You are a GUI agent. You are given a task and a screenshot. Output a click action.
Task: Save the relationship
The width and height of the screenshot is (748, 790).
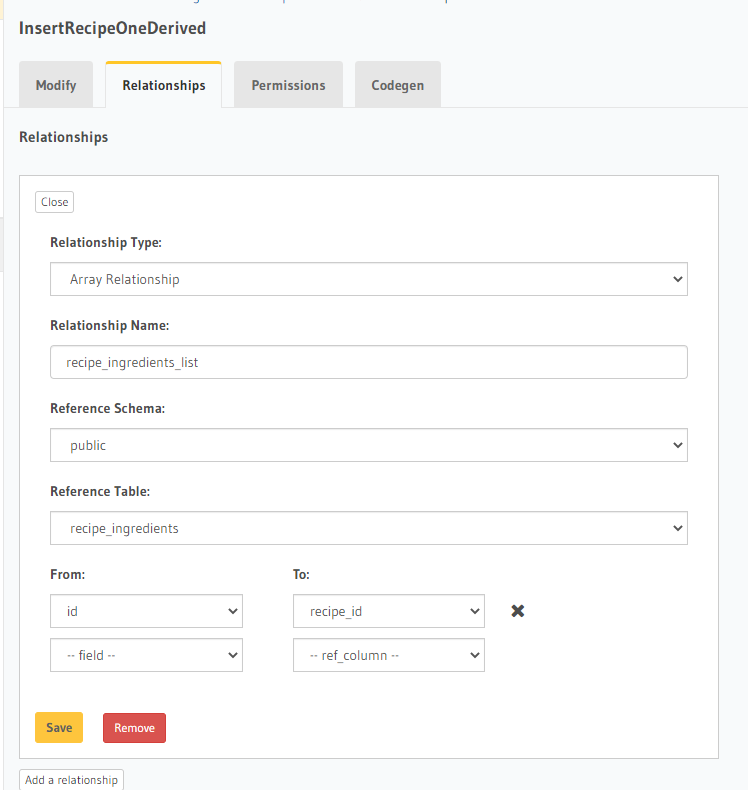click(x=59, y=728)
